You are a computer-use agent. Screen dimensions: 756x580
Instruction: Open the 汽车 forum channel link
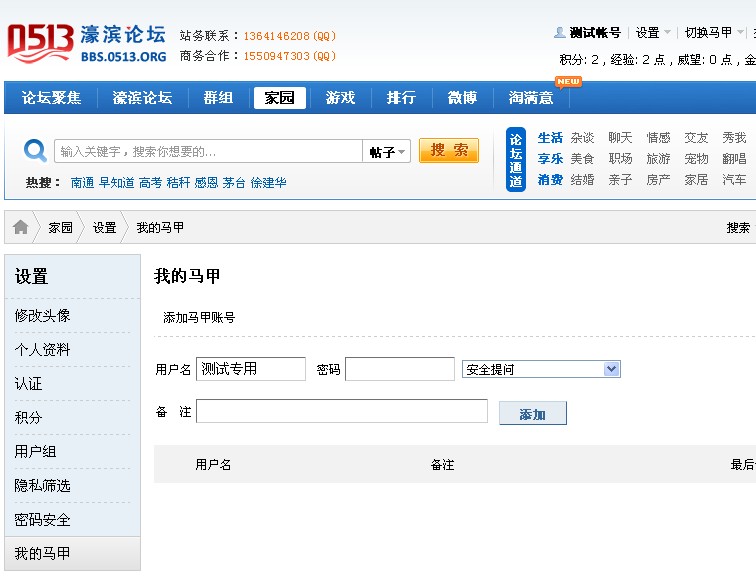click(734, 180)
